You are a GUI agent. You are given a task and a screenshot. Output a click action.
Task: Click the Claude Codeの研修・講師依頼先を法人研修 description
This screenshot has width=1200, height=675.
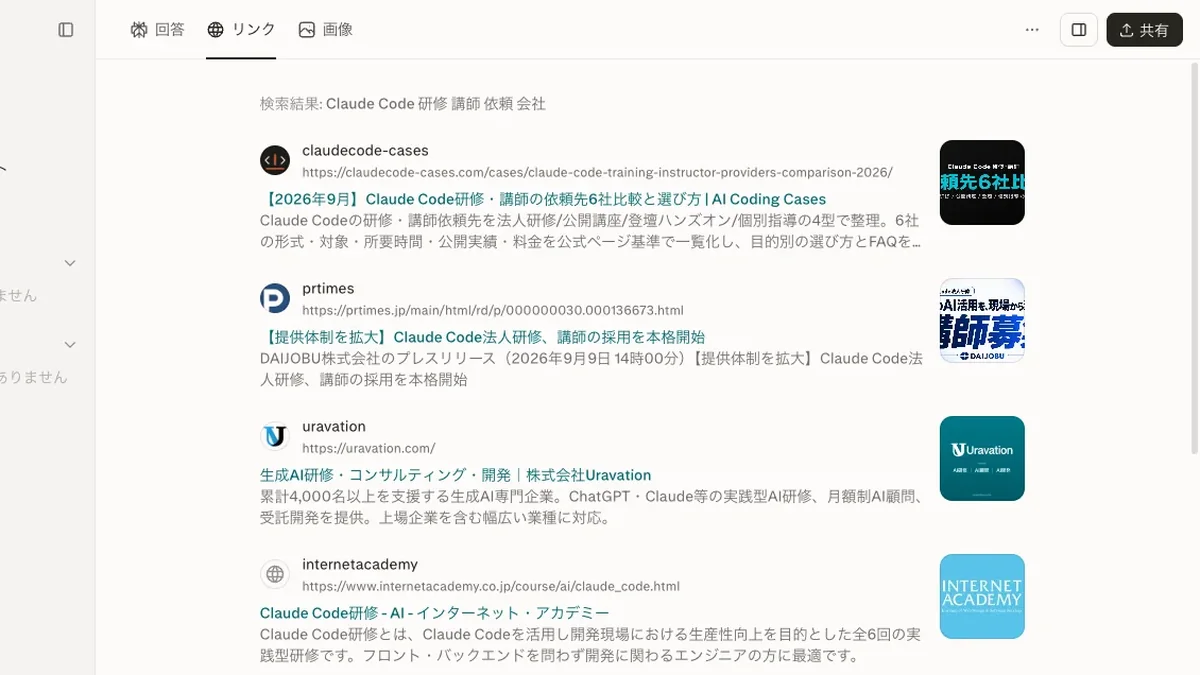click(591, 231)
